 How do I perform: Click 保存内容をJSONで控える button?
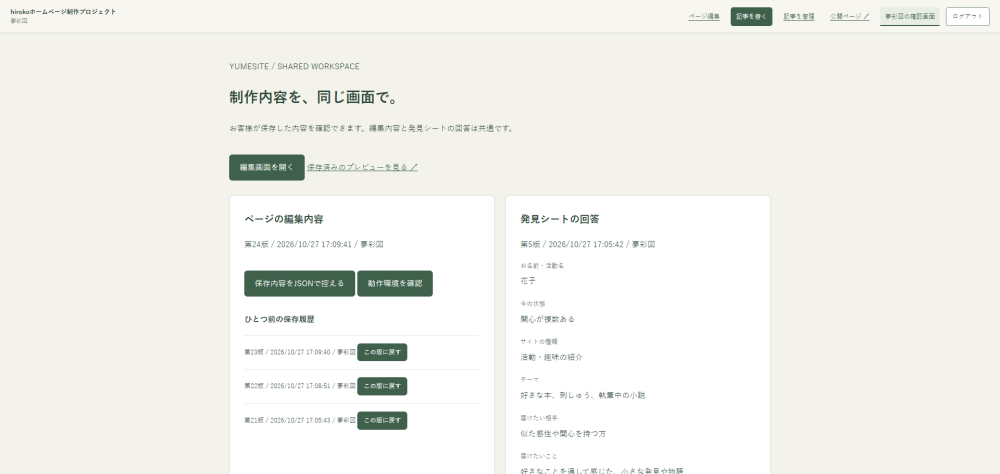coord(299,283)
